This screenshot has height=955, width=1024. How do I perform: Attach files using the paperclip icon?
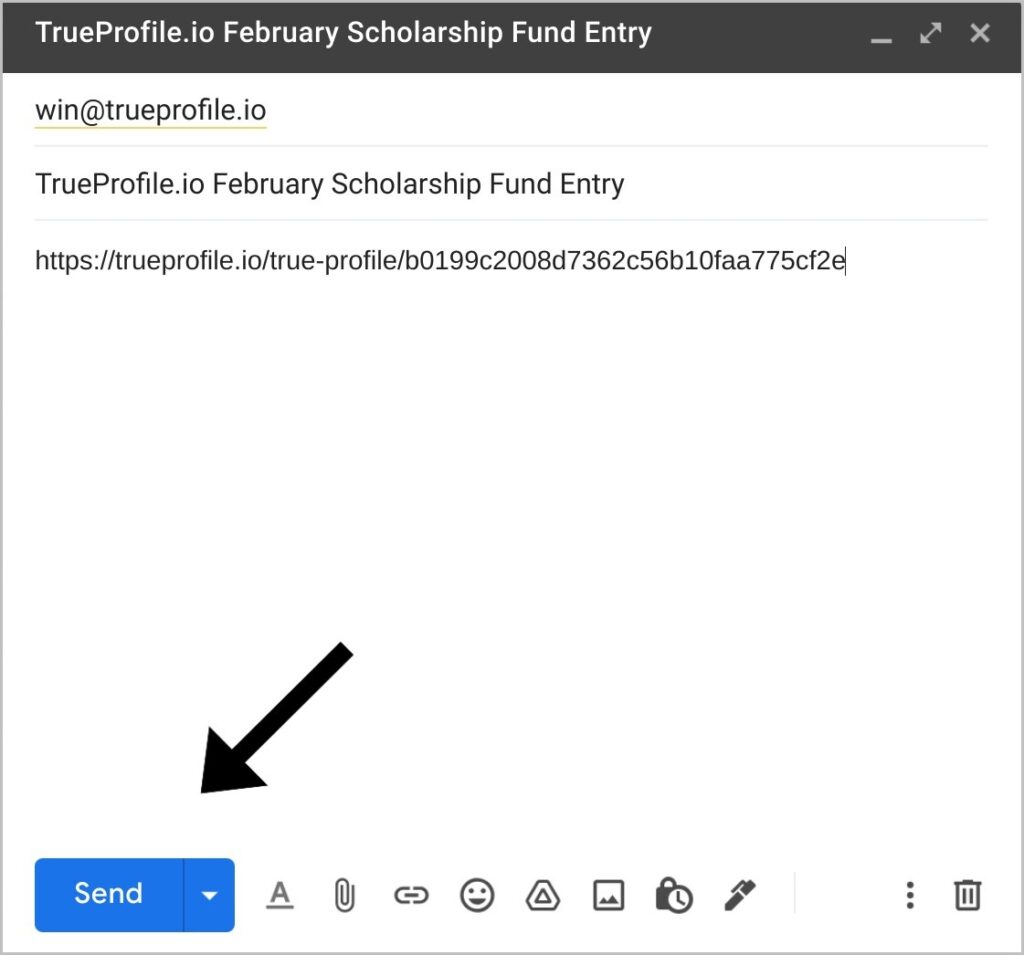pos(344,895)
